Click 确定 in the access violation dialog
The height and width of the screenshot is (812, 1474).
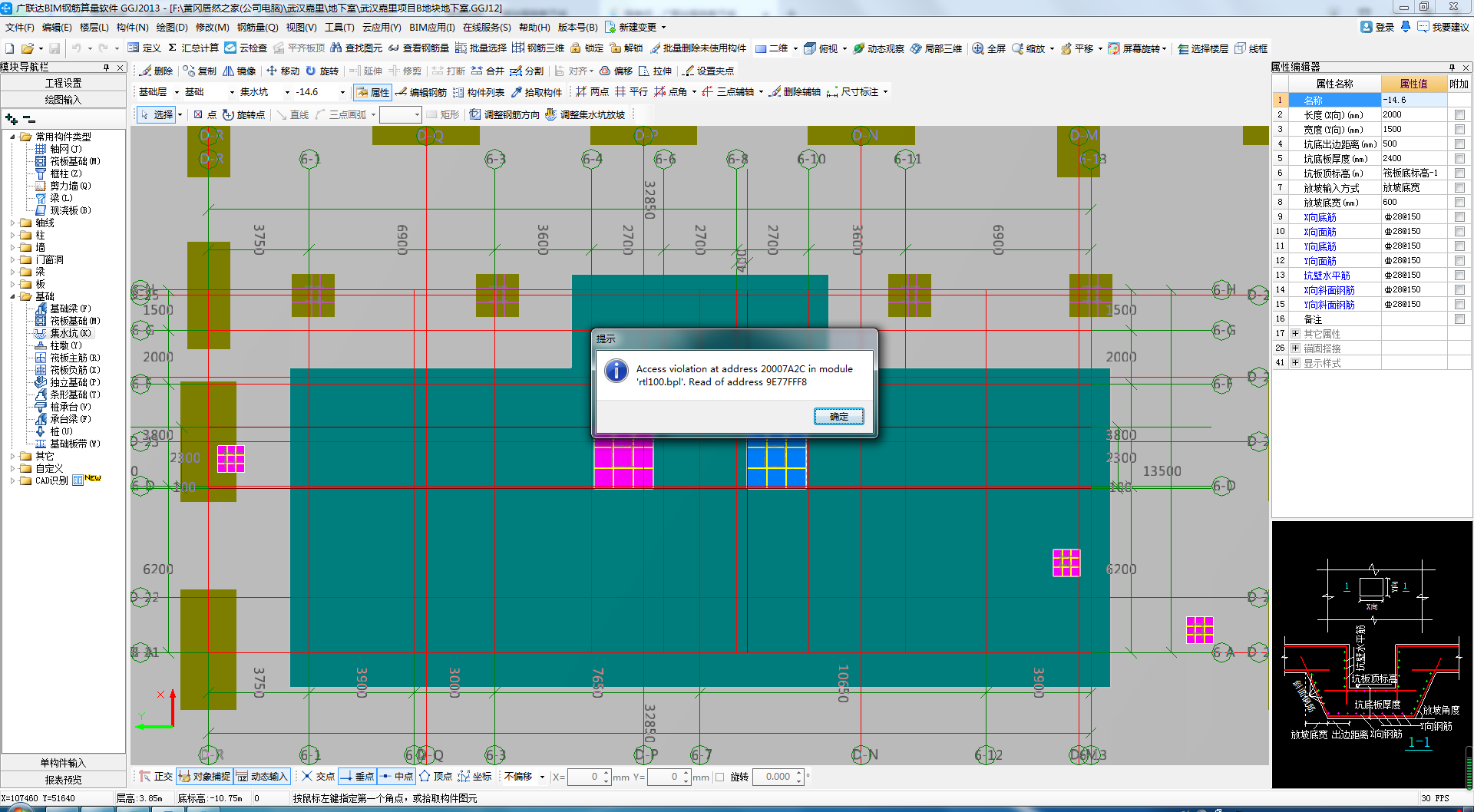click(838, 416)
